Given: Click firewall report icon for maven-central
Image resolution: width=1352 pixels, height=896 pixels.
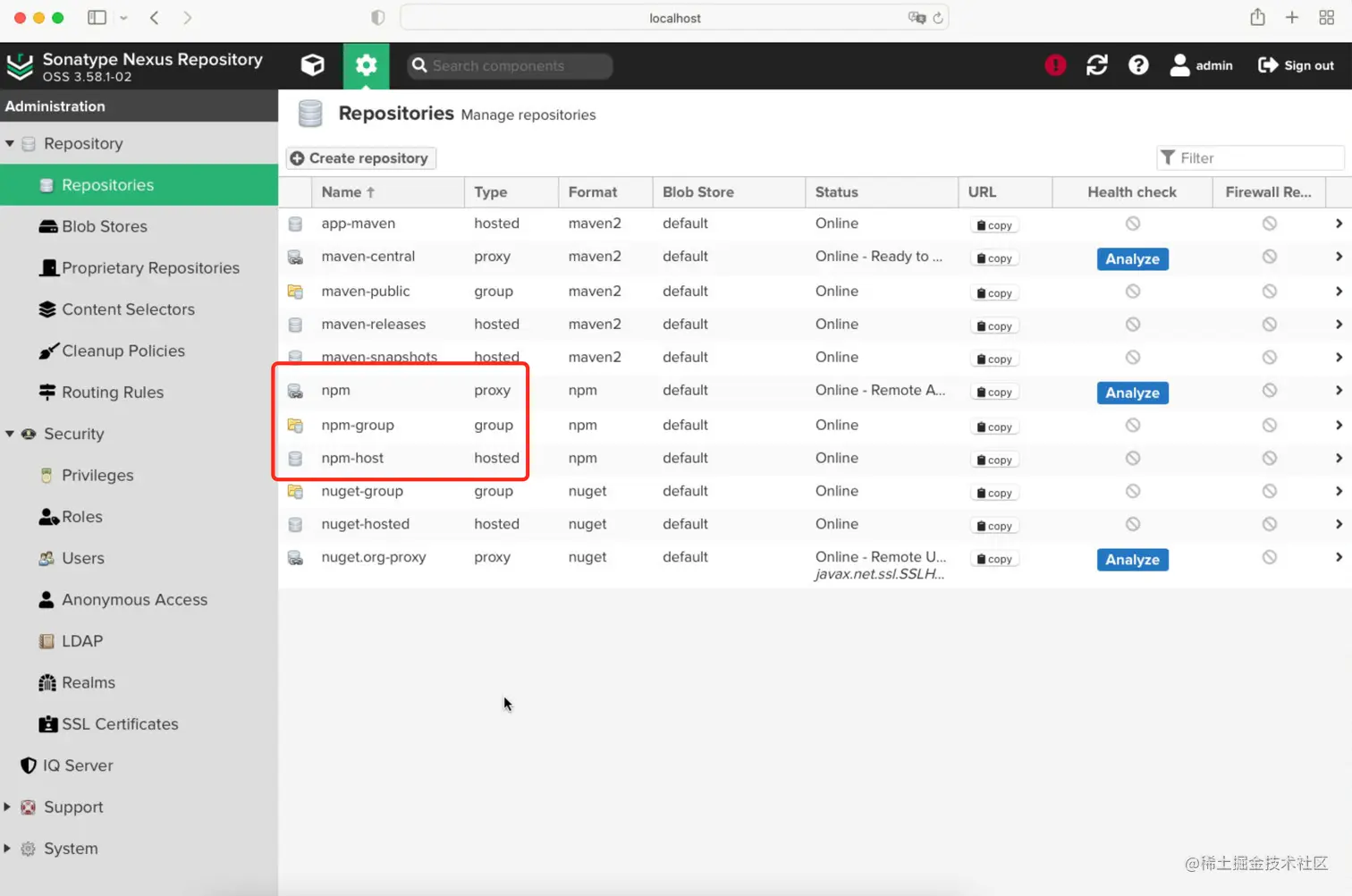Looking at the screenshot, I should 1270,257.
